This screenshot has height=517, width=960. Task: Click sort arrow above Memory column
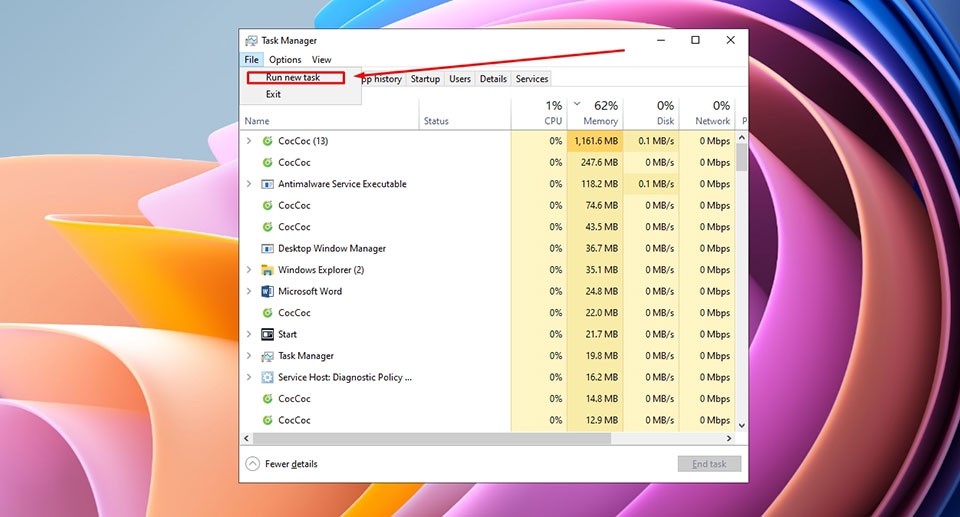(x=577, y=104)
